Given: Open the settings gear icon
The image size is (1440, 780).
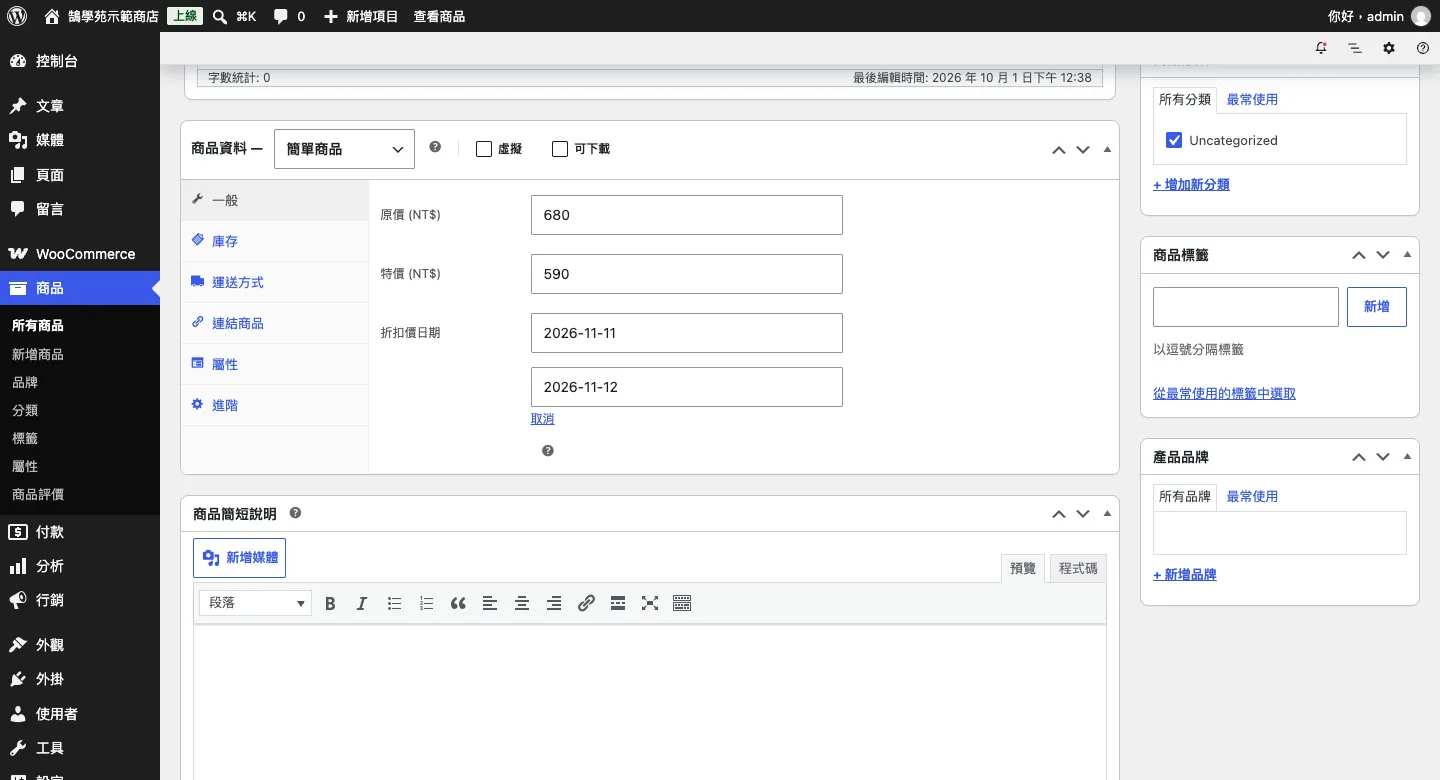Looking at the screenshot, I should coord(1389,48).
